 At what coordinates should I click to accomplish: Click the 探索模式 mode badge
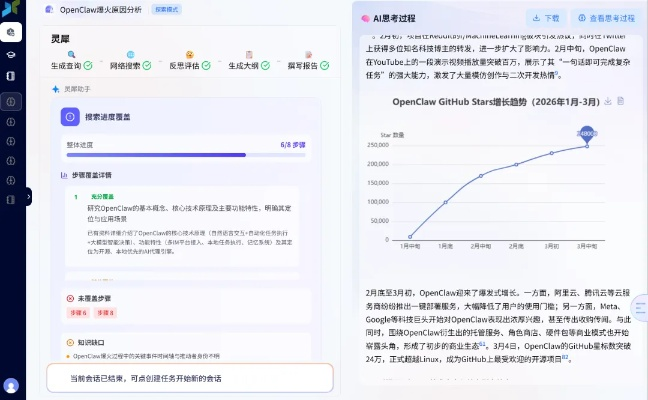(167, 9)
